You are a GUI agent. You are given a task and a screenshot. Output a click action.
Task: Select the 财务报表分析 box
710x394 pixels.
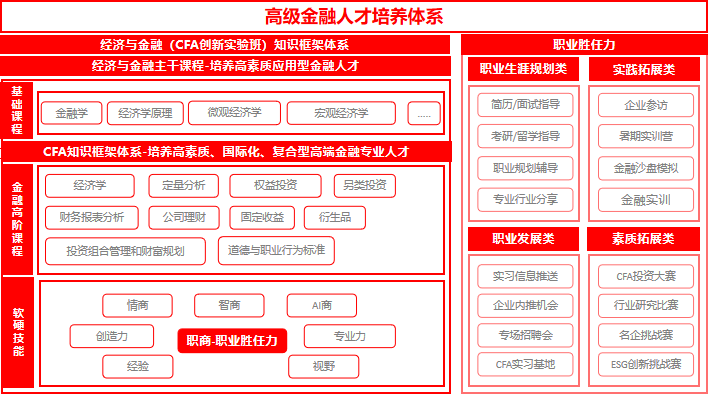(x=92, y=218)
